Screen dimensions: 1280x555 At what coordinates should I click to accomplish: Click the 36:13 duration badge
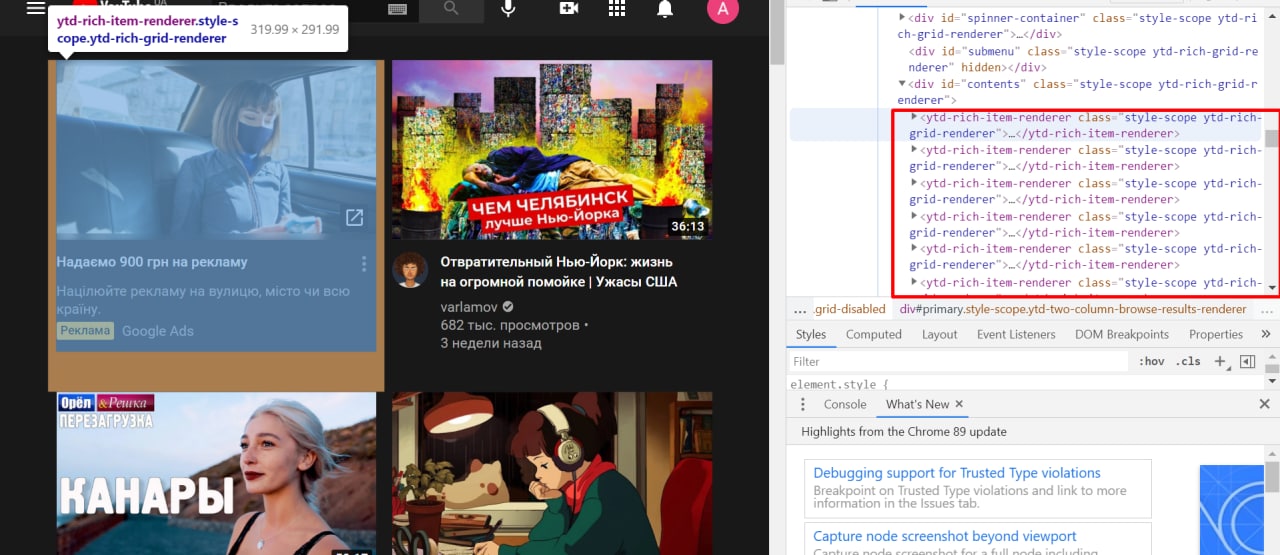[687, 227]
